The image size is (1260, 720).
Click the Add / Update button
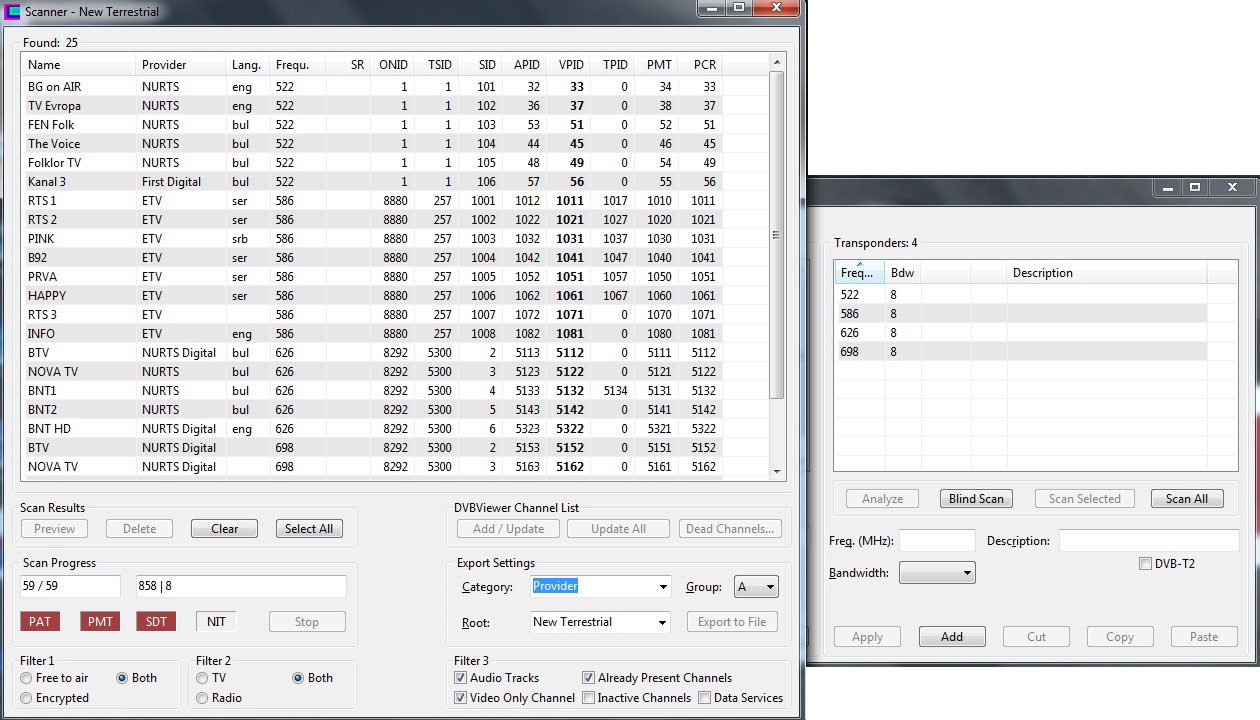click(x=508, y=529)
